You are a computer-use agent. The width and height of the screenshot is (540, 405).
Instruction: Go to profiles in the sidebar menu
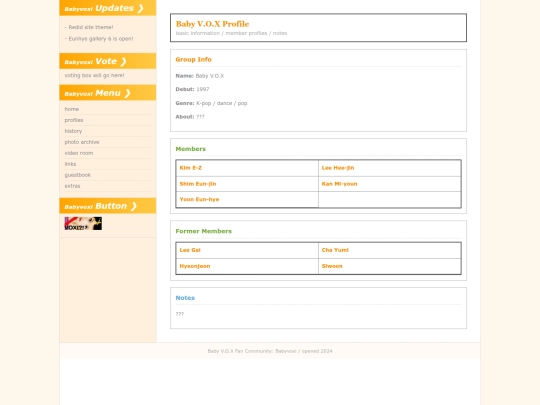coord(74,120)
